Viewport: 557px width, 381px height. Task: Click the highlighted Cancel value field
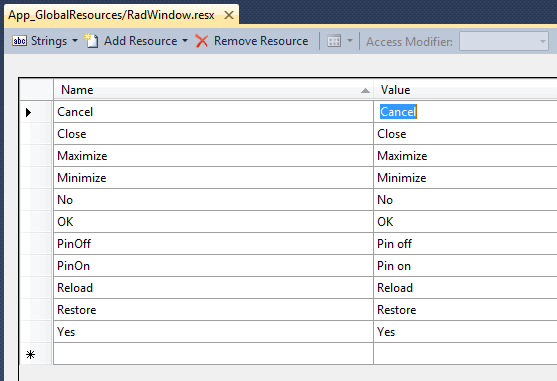pos(398,112)
